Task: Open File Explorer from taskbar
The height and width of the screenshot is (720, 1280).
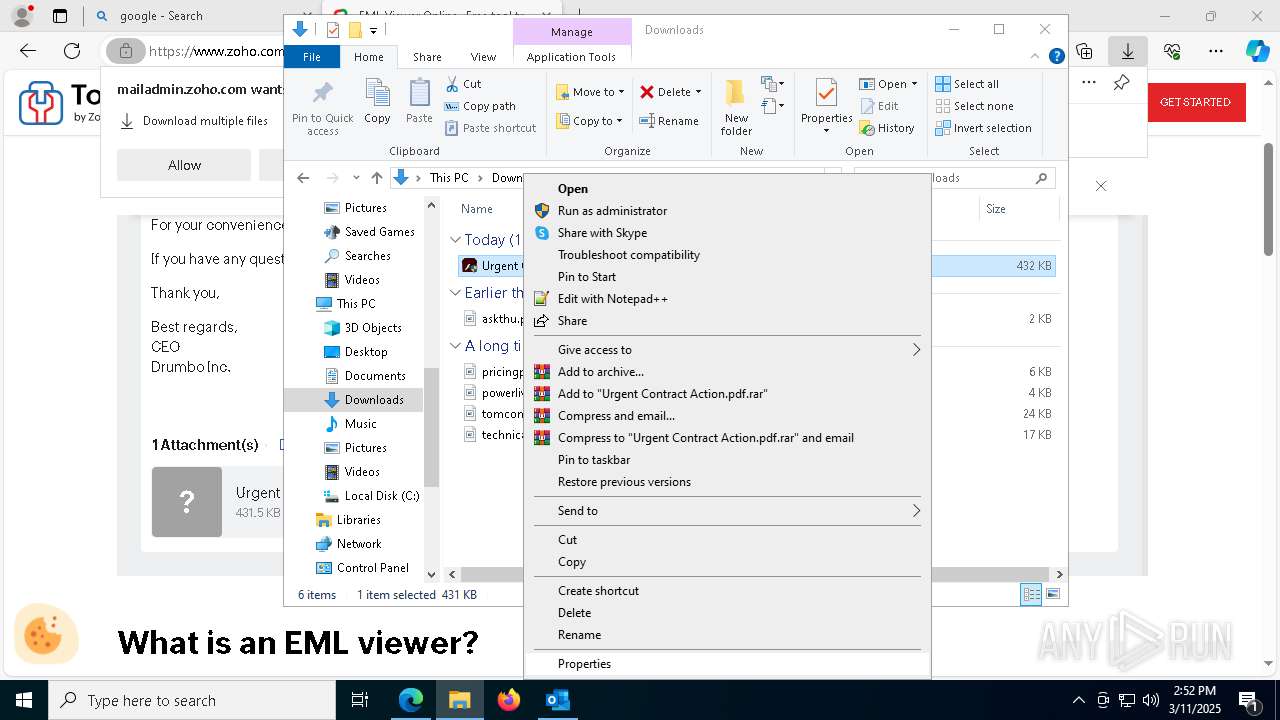Action: 459,700
